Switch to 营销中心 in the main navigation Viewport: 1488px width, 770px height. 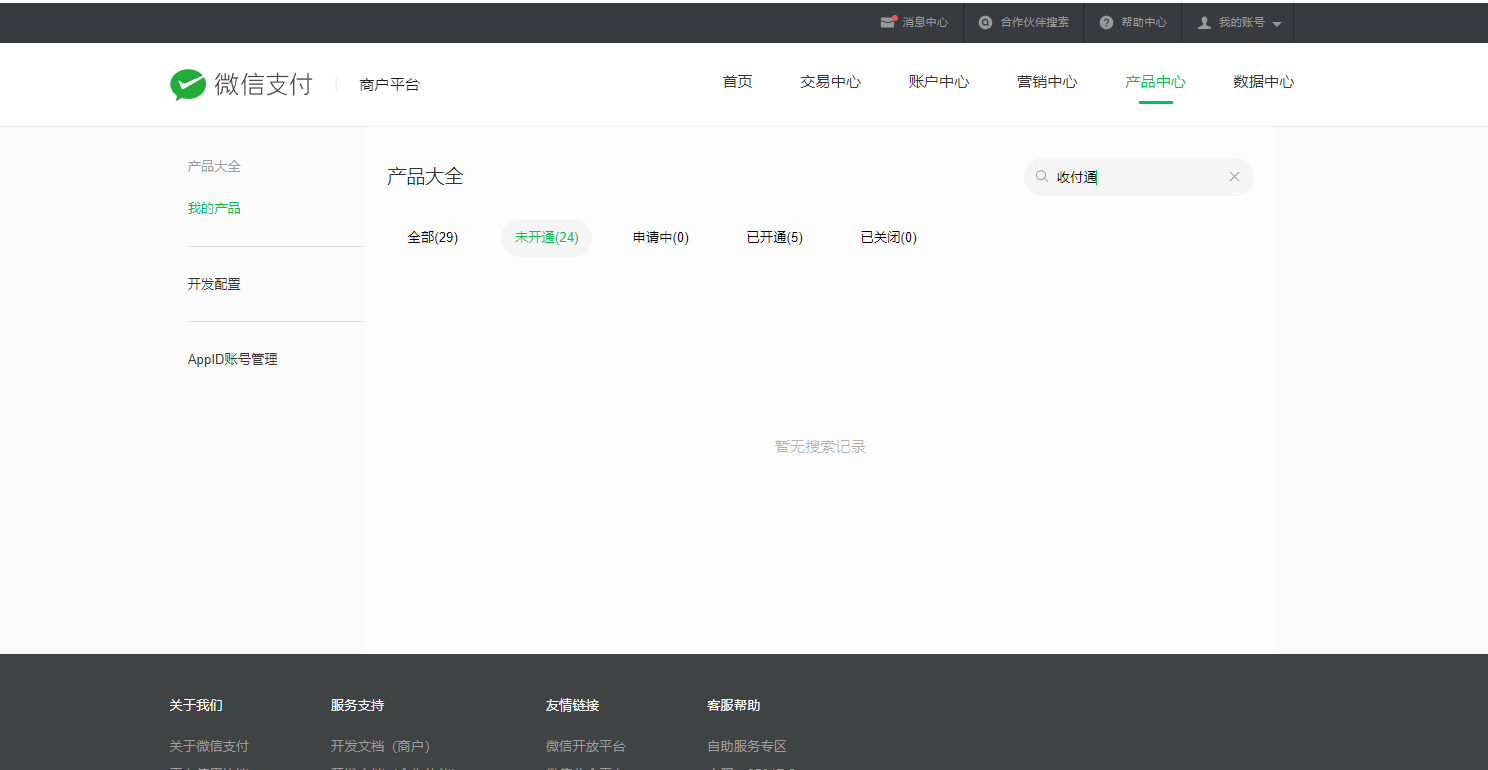coord(1047,82)
